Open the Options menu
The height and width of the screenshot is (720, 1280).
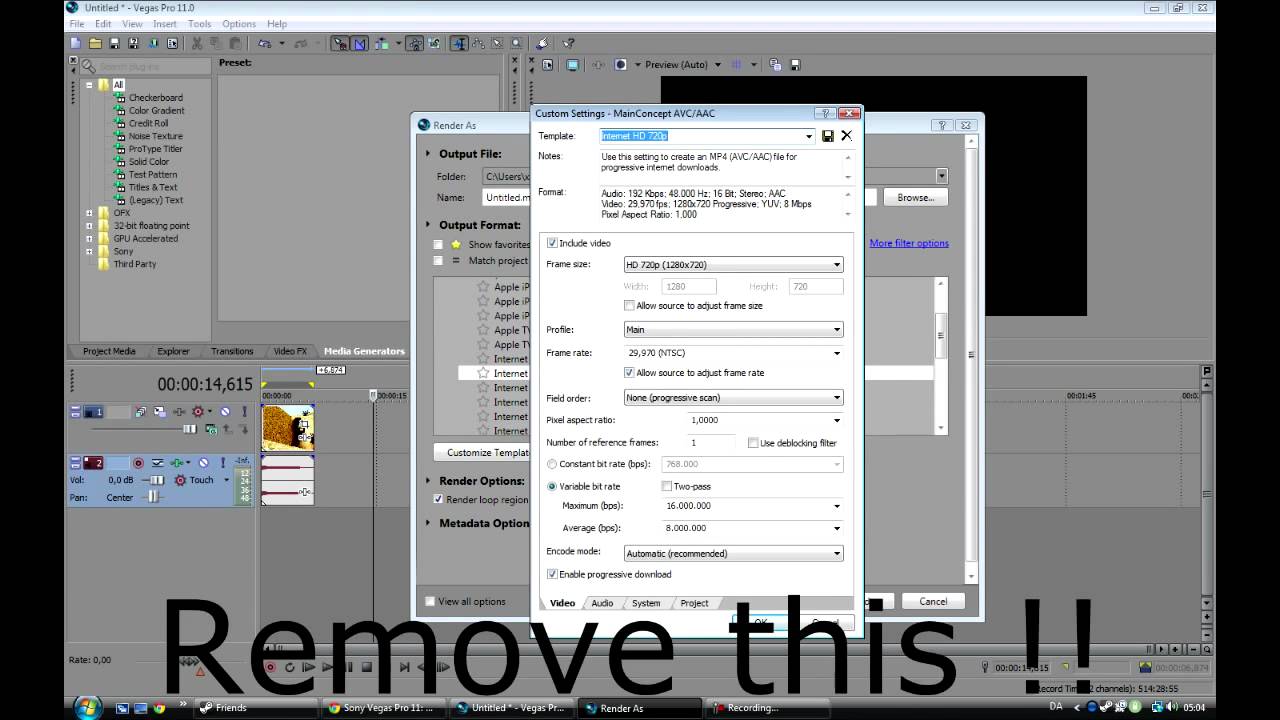239,24
